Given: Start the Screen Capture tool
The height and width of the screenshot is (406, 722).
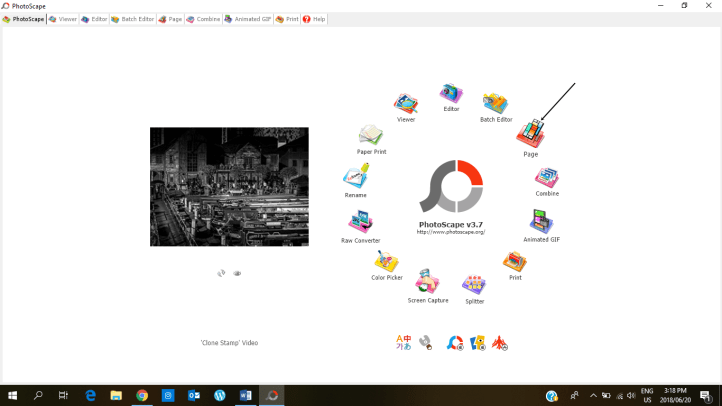Looking at the screenshot, I should tap(427, 282).
